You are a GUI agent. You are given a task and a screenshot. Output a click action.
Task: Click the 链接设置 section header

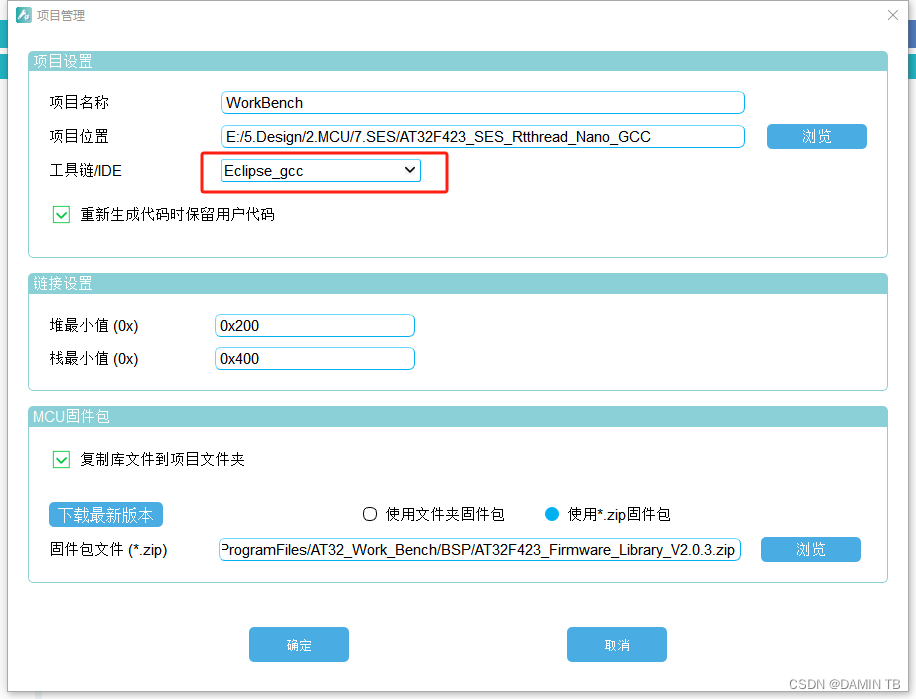pos(458,284)
